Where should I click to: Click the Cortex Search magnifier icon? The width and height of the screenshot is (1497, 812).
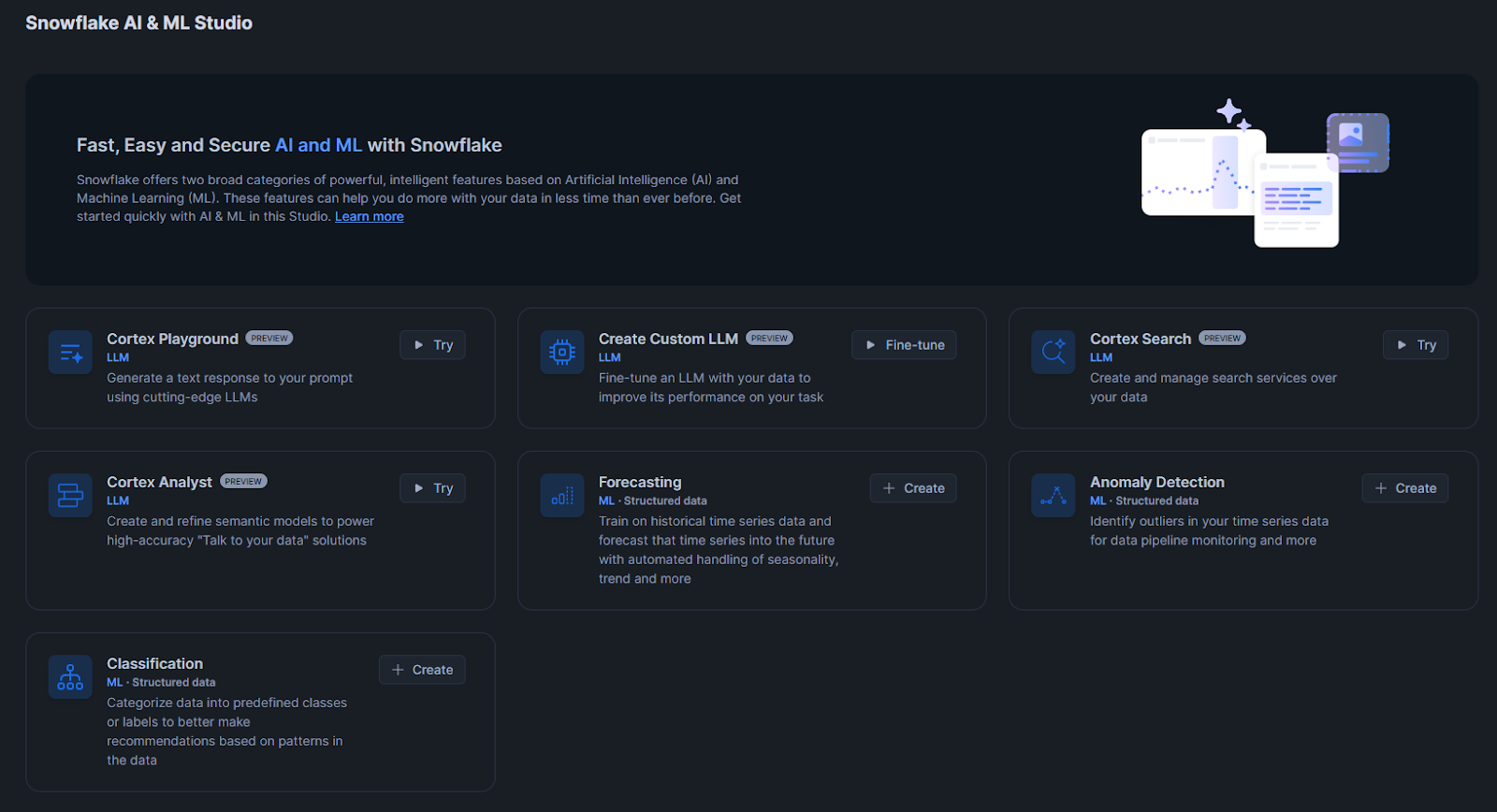(x=1054, y=353)
